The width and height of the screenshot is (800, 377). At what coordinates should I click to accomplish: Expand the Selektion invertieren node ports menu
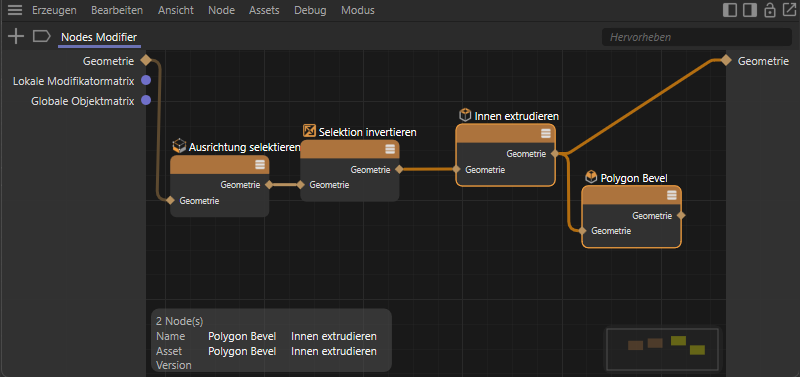pyautogui.click(x=390, y=149)
